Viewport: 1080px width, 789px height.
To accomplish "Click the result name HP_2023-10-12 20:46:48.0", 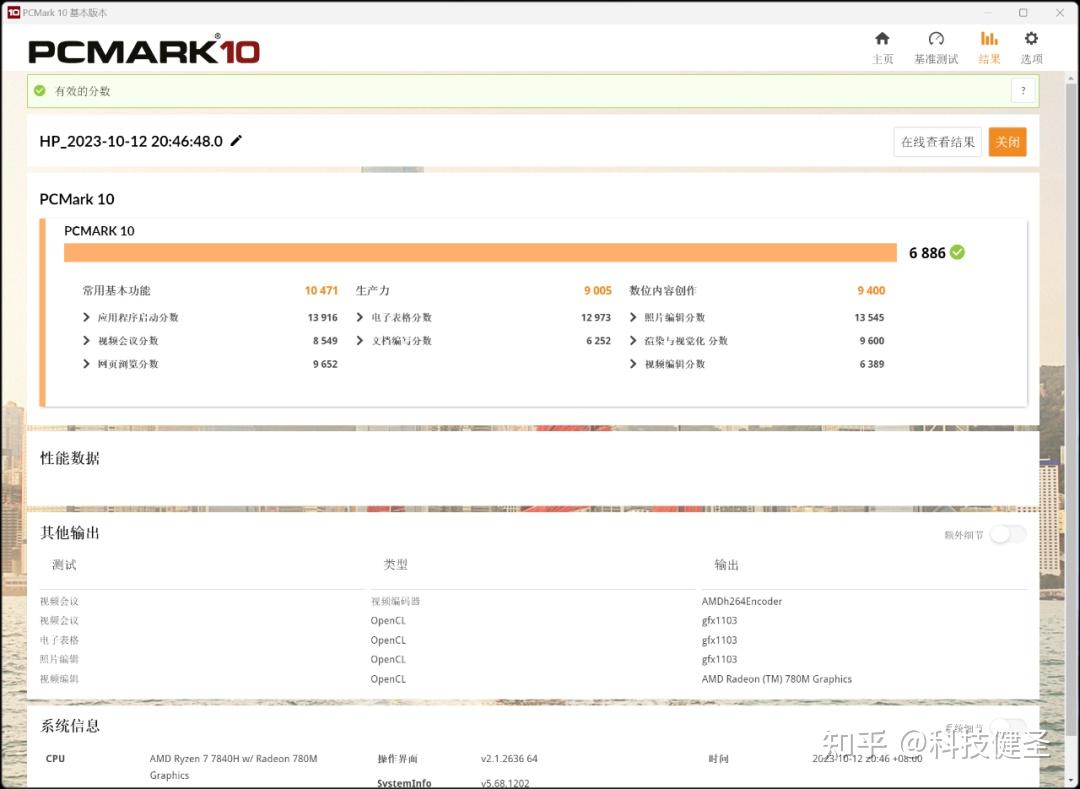I will click(x=131, y=141).
